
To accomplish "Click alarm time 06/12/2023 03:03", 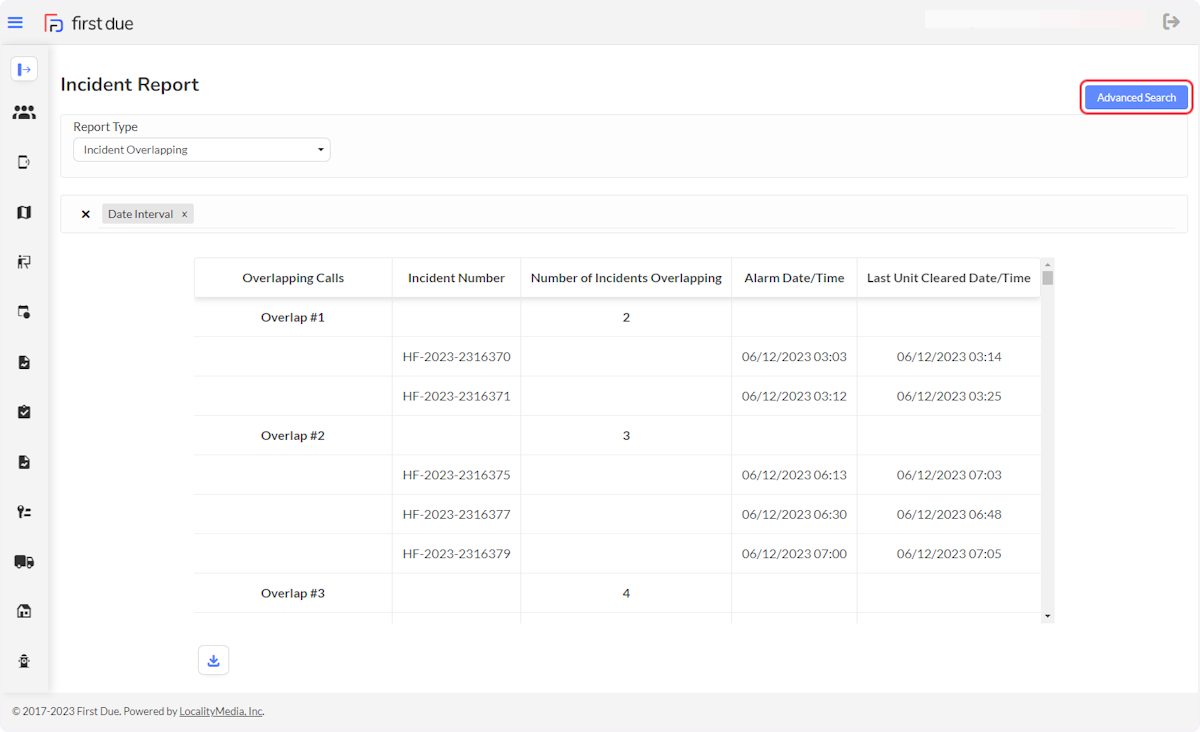I will (x=794, y=356).
